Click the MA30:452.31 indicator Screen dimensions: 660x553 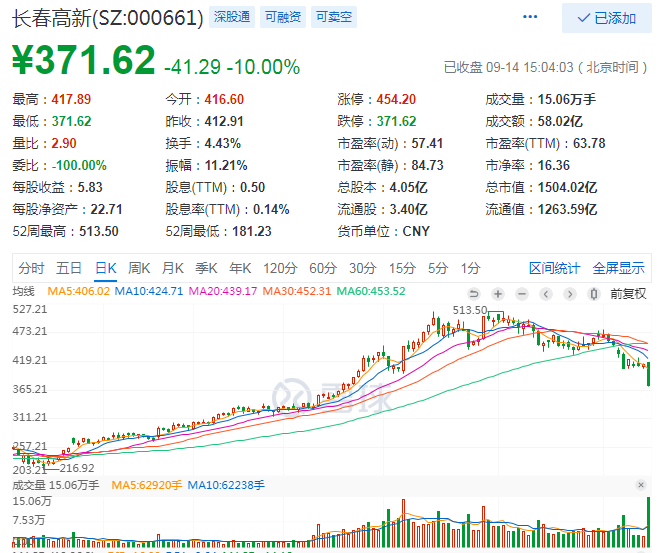point(297,291)
